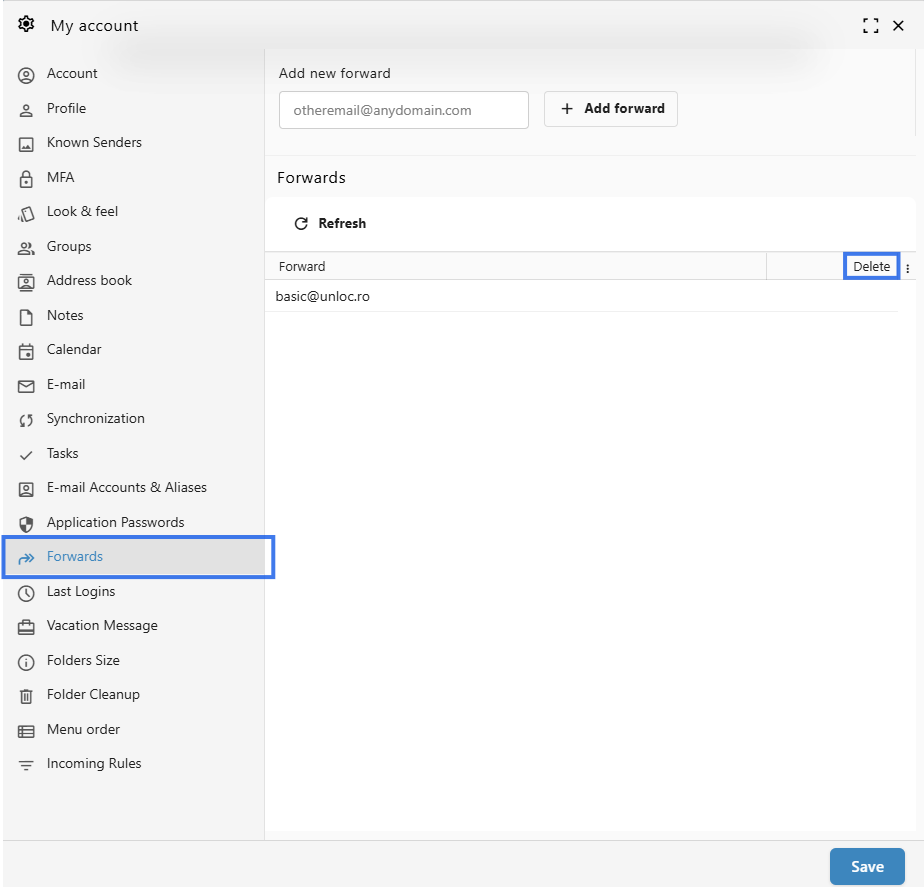Click the Add forward button
Screen dimensions: 924x887
(610, 109)
